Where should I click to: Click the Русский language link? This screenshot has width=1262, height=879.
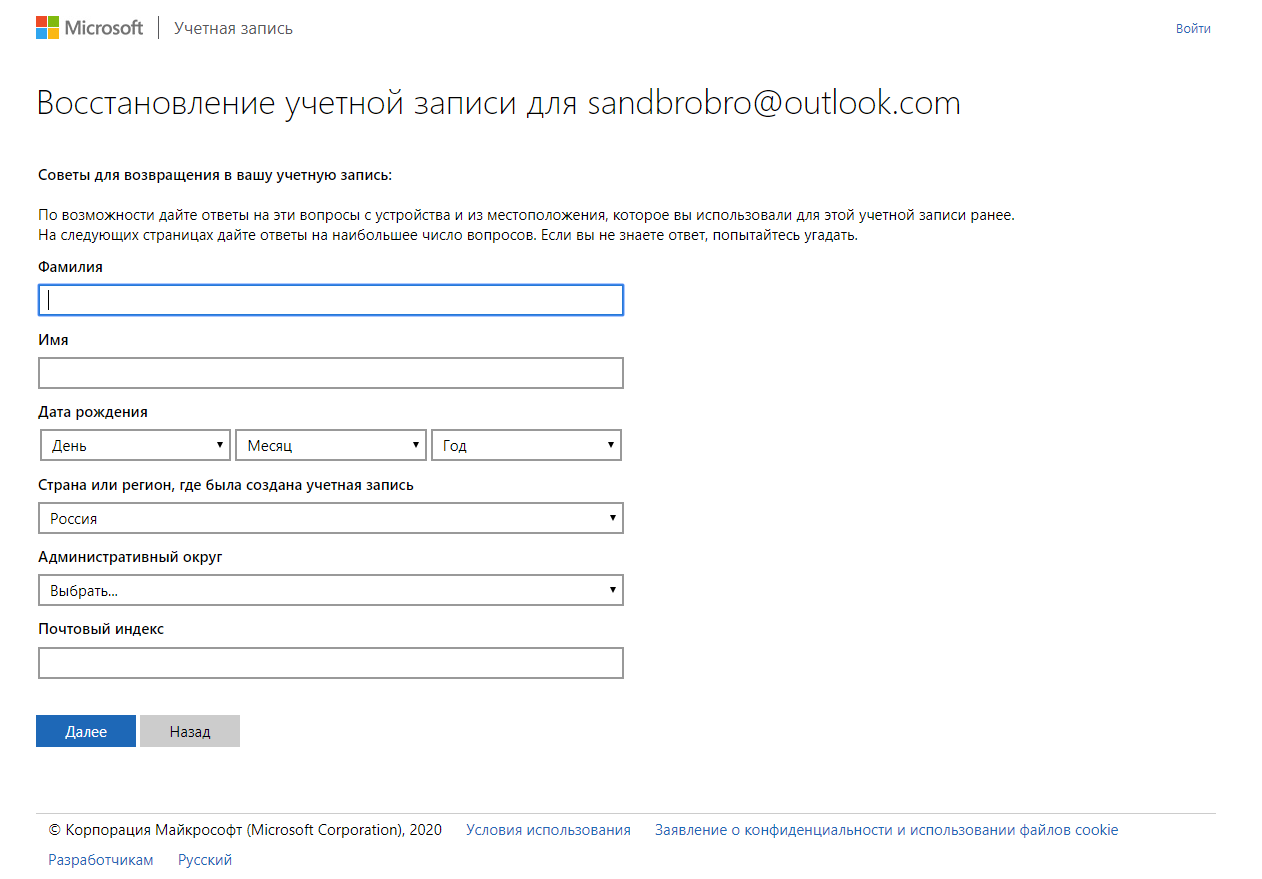click(x=205, y=860)
